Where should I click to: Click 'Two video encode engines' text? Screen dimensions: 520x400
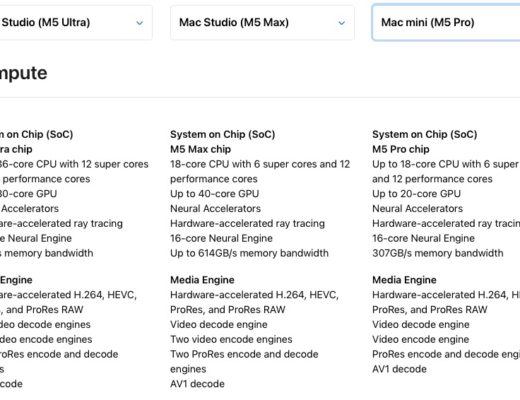coord(231,339)
